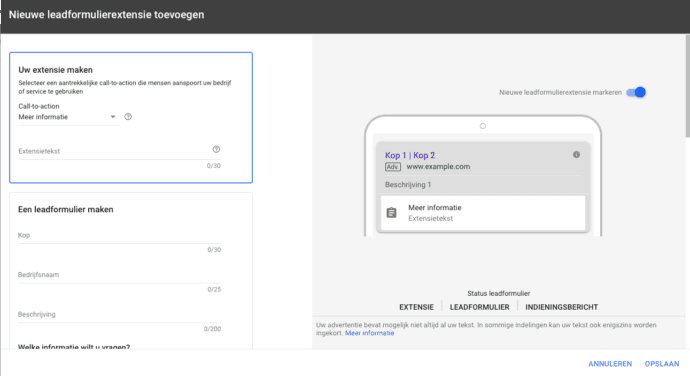
Task: Switch to the INDIENINGSBERICHT preview tab
Action: pos(562,307)
